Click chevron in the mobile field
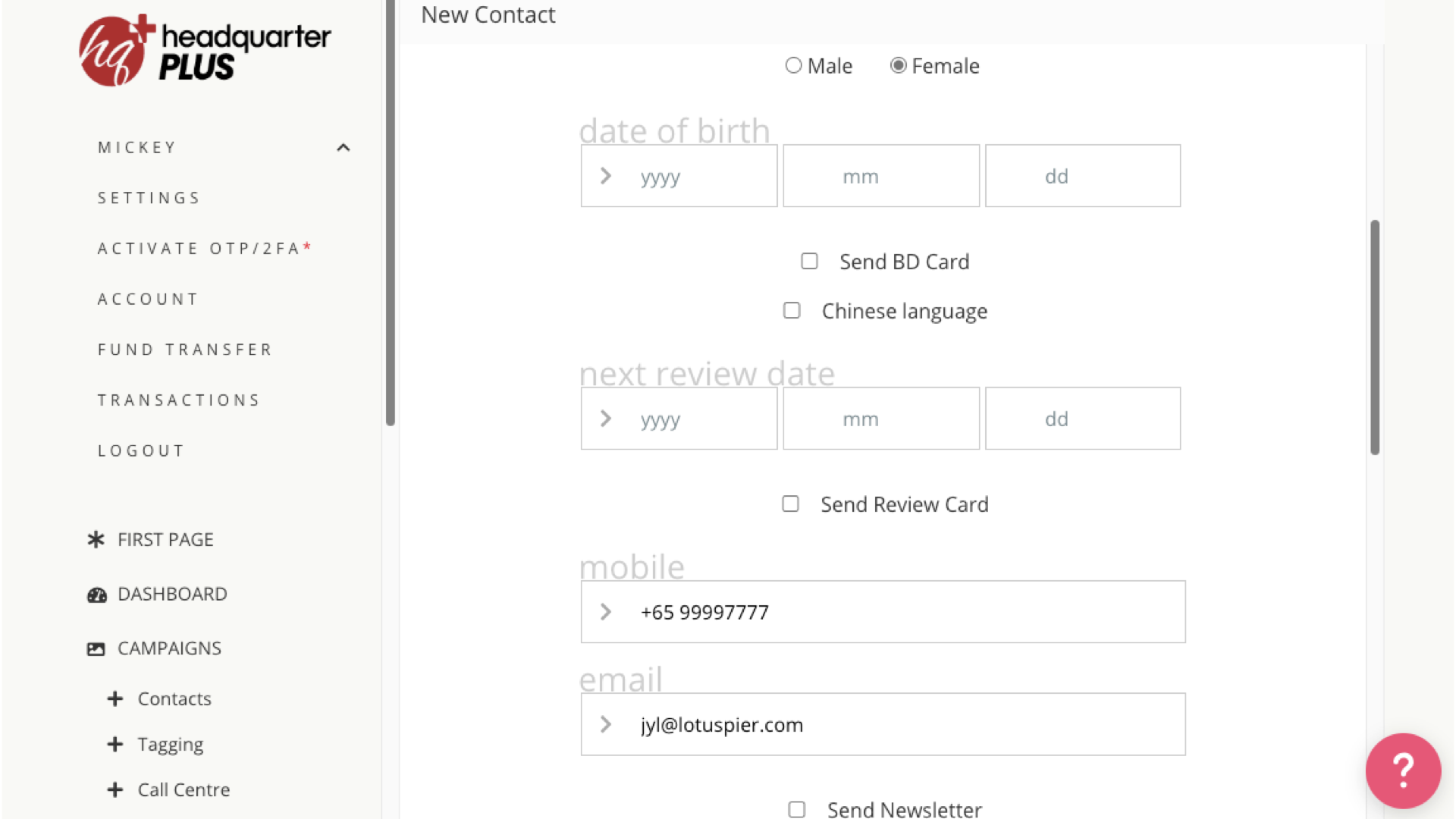Screen dimensions: 1456x819 tap(606, 612)
